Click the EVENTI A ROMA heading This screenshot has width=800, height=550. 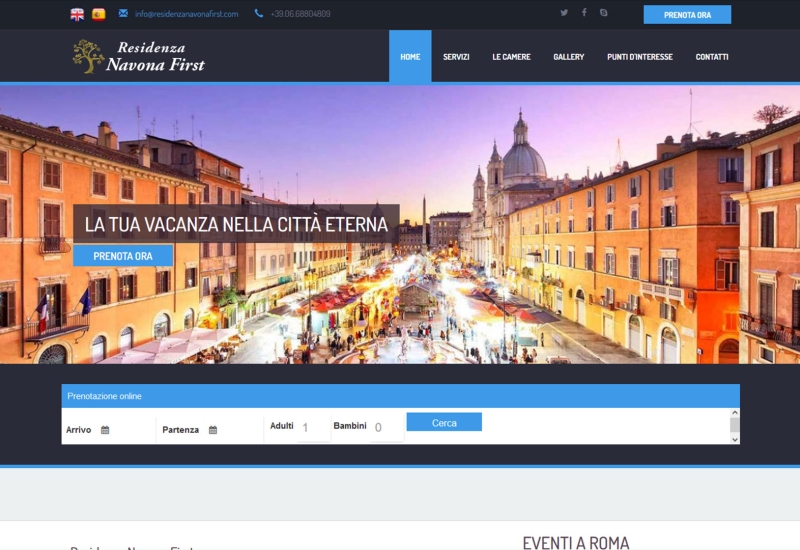[576, 543]
